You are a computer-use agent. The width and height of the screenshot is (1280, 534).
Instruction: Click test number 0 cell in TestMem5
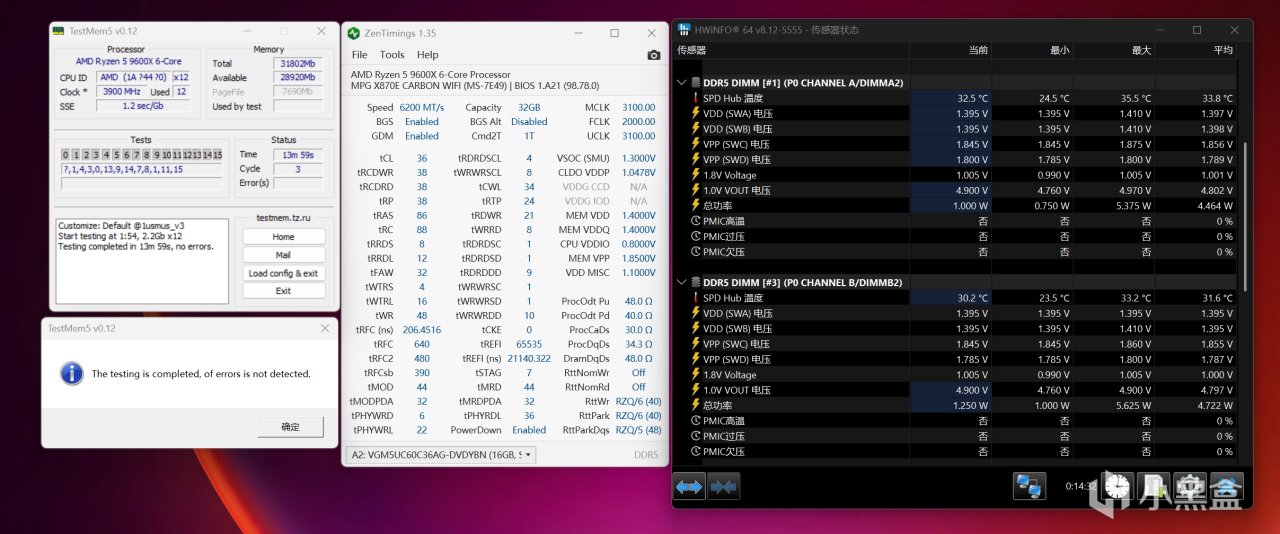66,155
